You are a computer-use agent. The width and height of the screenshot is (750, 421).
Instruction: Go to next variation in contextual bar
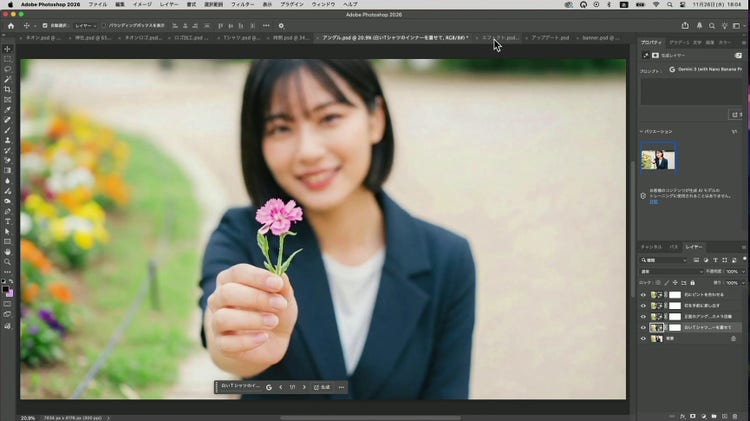point(305,387)
